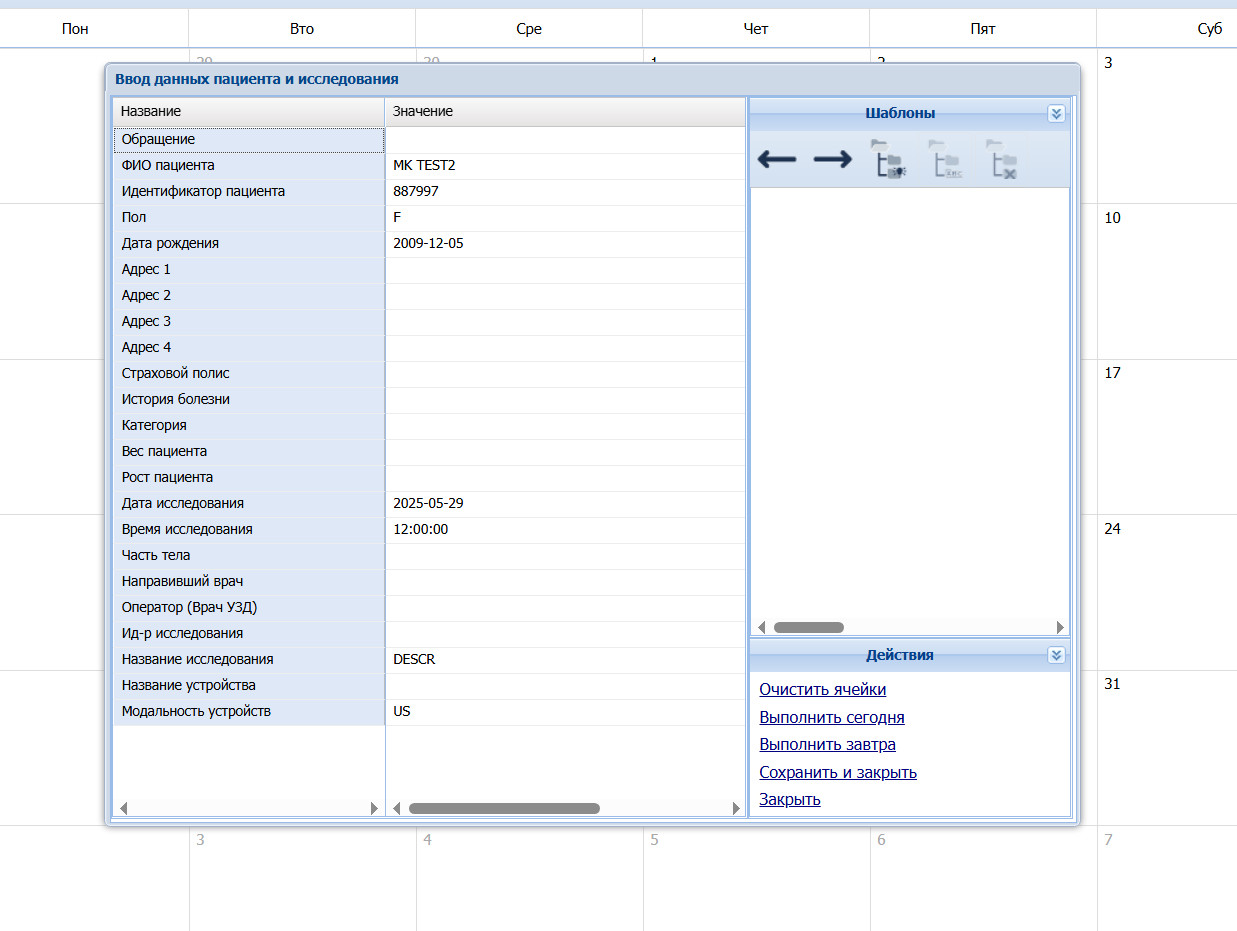
Task: Select the Время исследования row label
Action: (x=249, y=530)
